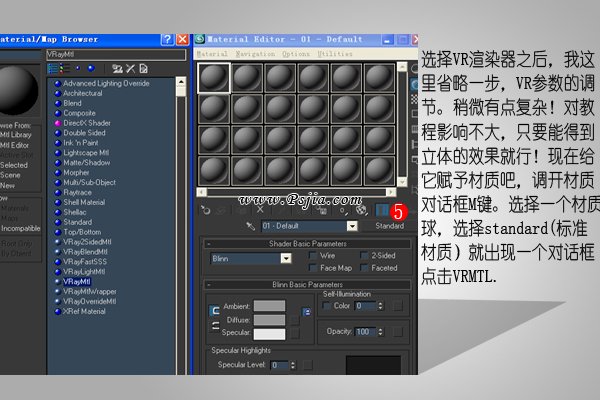
Task: Check the Face Map option
Action: pyautogui.click(x=314, y=268)
